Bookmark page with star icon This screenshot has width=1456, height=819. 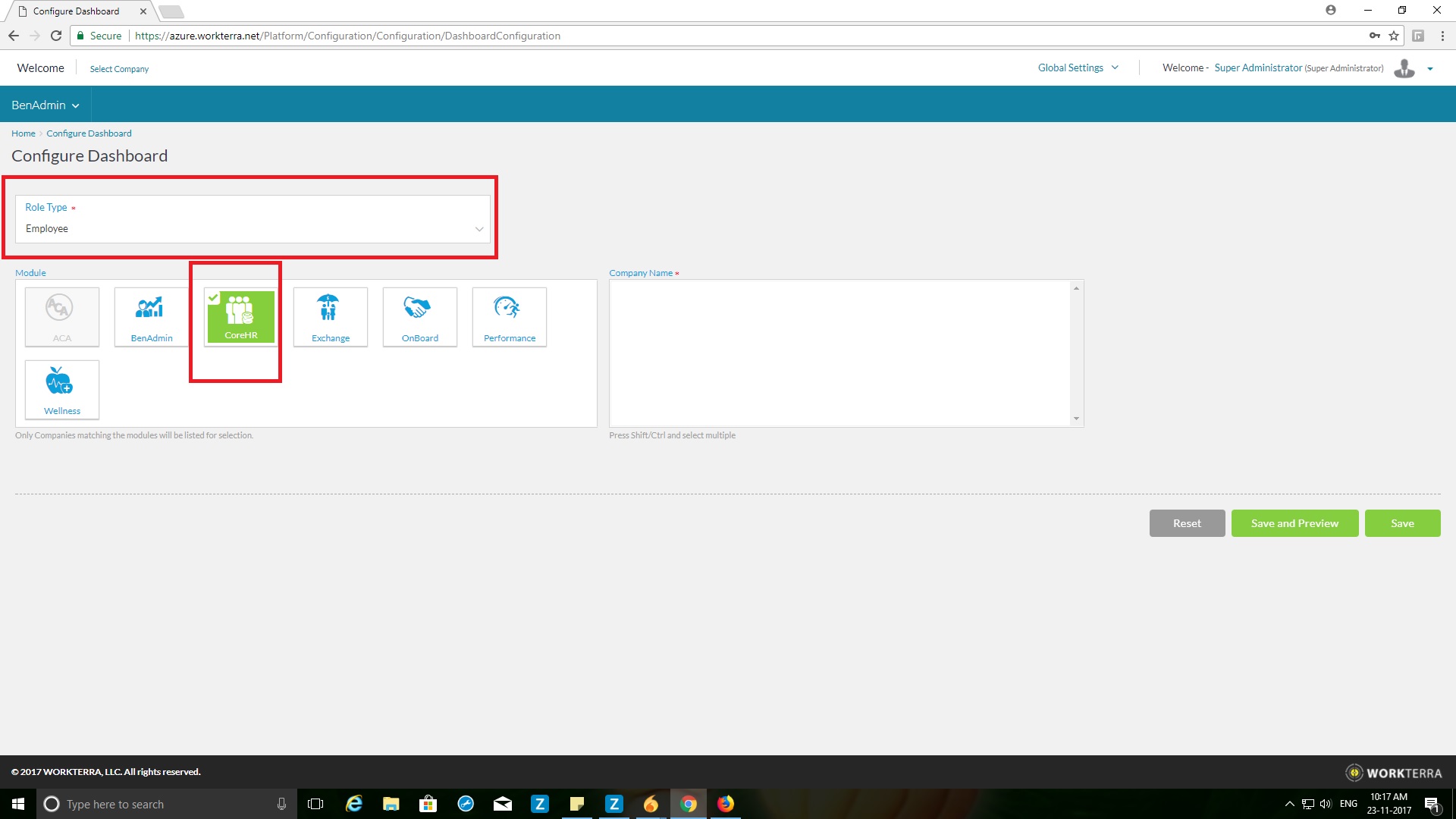(x=1394, y=36)
